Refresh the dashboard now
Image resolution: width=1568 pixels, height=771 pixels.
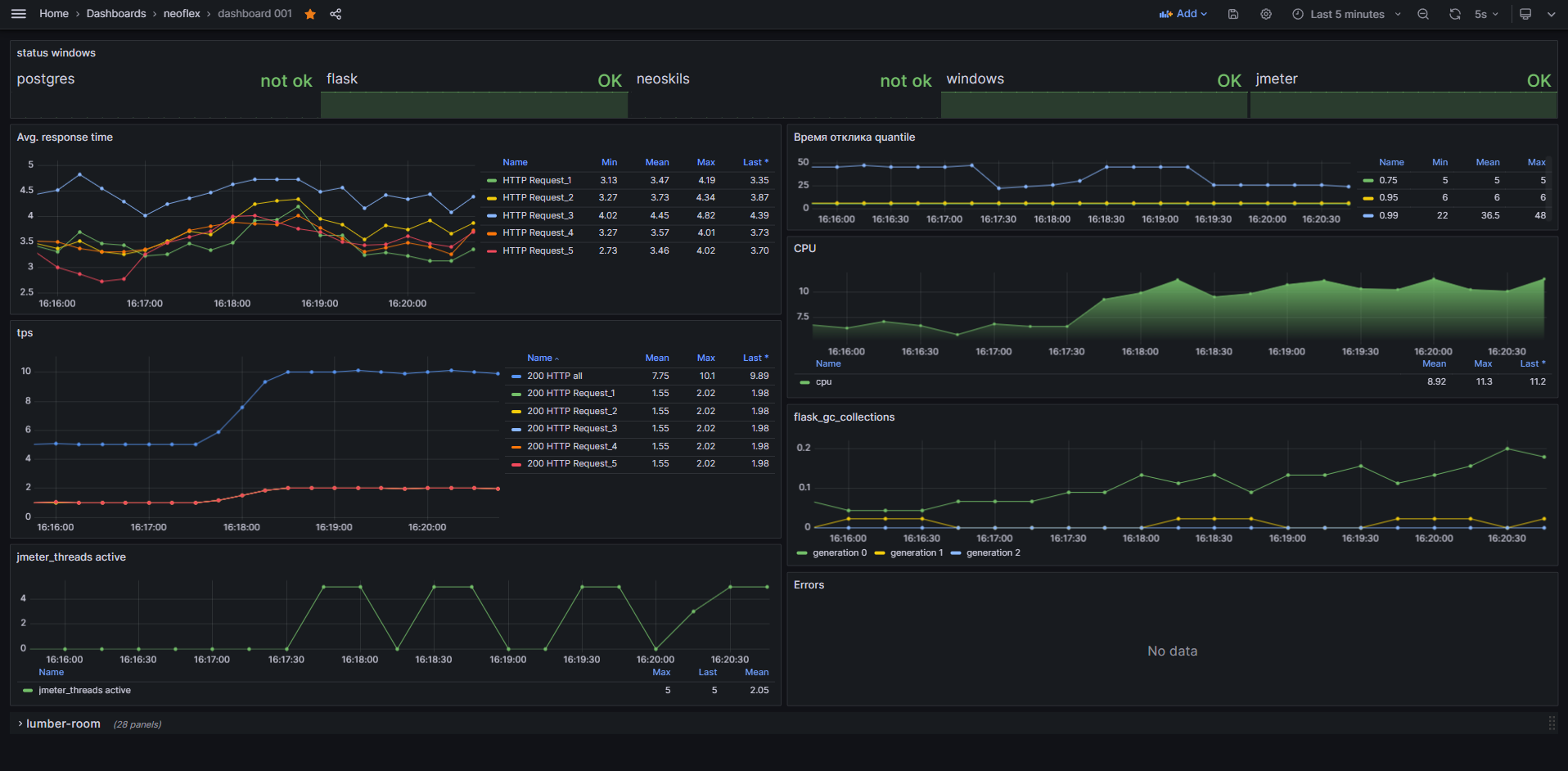[x=1454, y=14]
